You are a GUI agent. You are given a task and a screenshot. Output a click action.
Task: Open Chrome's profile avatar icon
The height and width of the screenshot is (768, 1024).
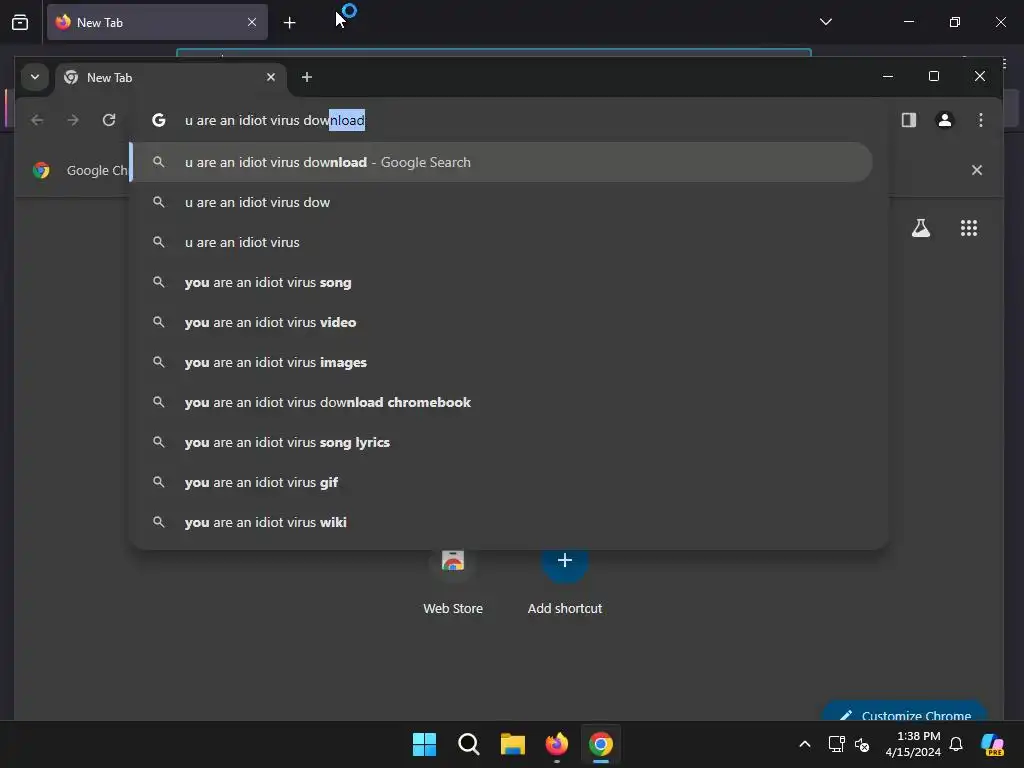944,120
